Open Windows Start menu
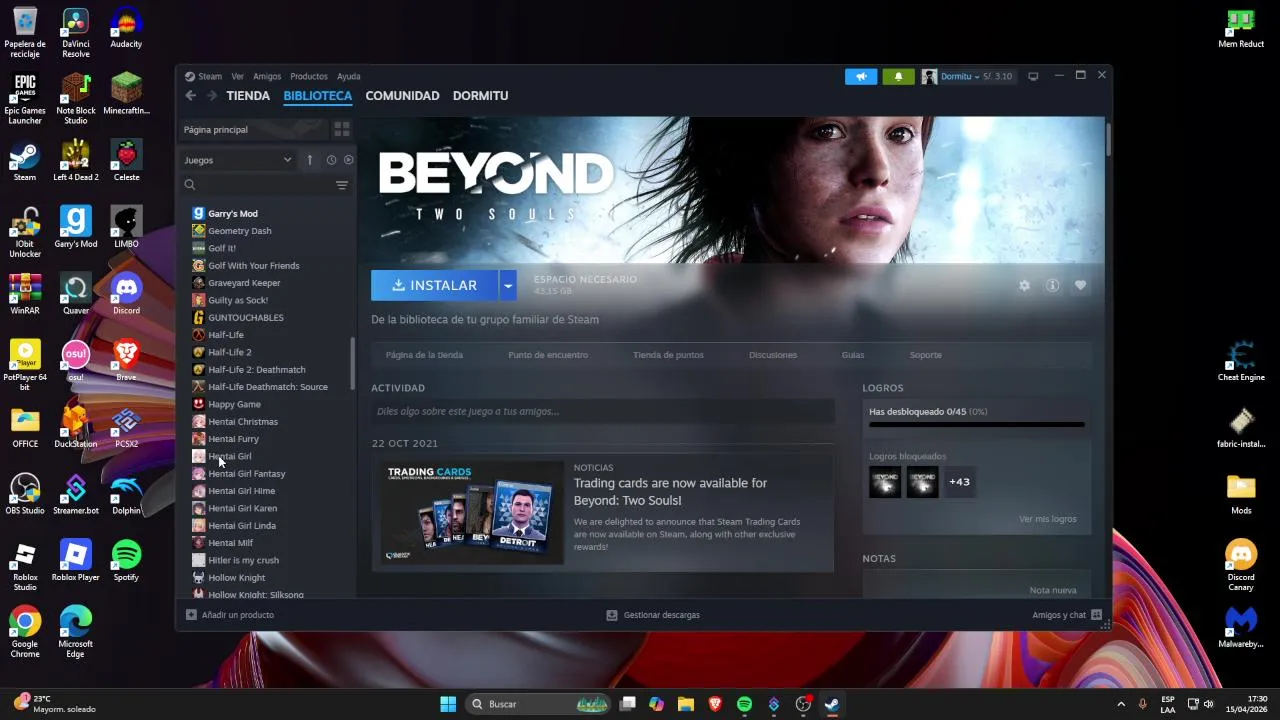Image resolution: width=1280 pixels, height=720 pixels. (x=448, y=704)
